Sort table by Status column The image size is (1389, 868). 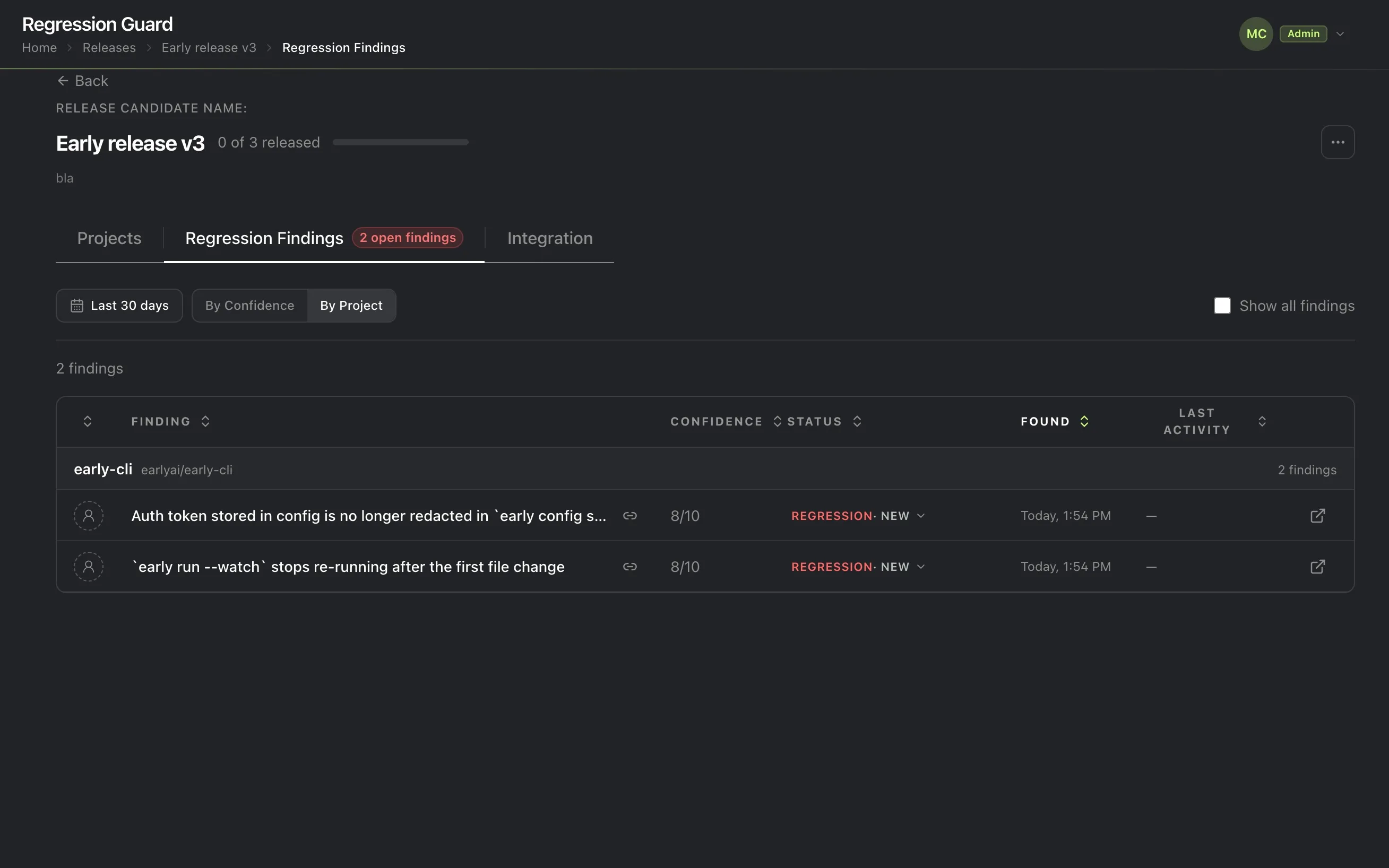tap(825, 421)
